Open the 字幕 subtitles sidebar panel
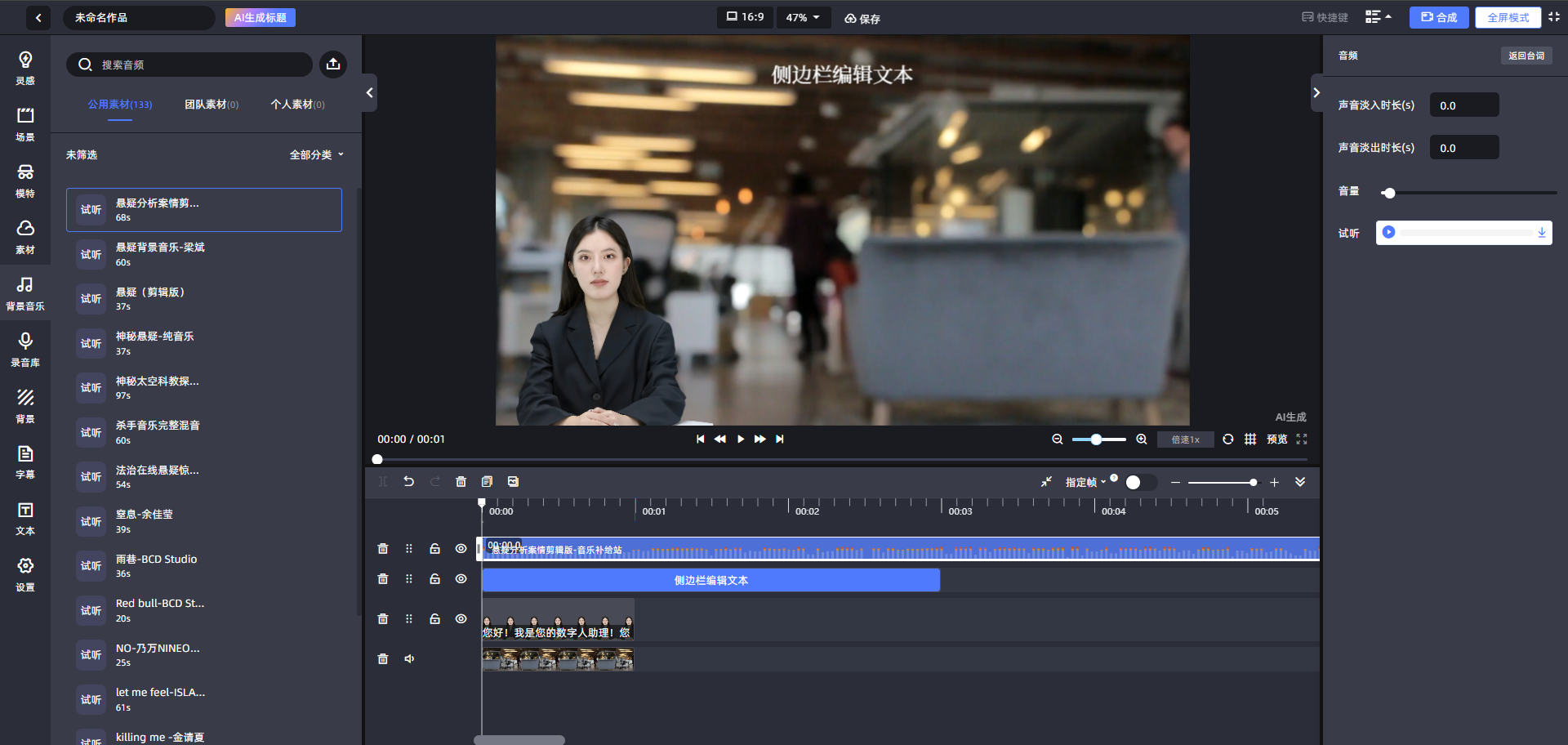The image size is (1568, 745). click(25, 462)
